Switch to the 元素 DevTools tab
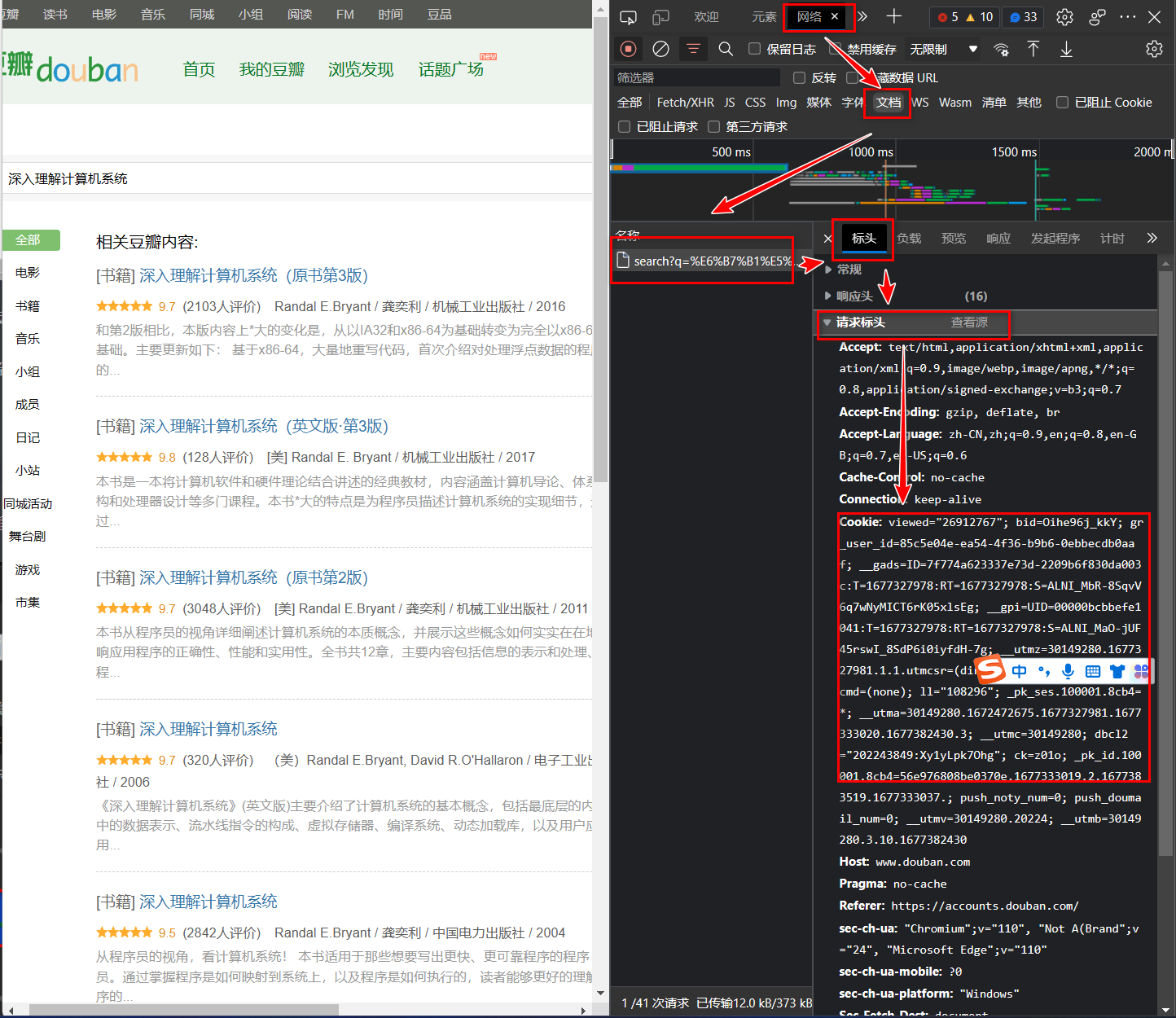 [x=764, y=16]
